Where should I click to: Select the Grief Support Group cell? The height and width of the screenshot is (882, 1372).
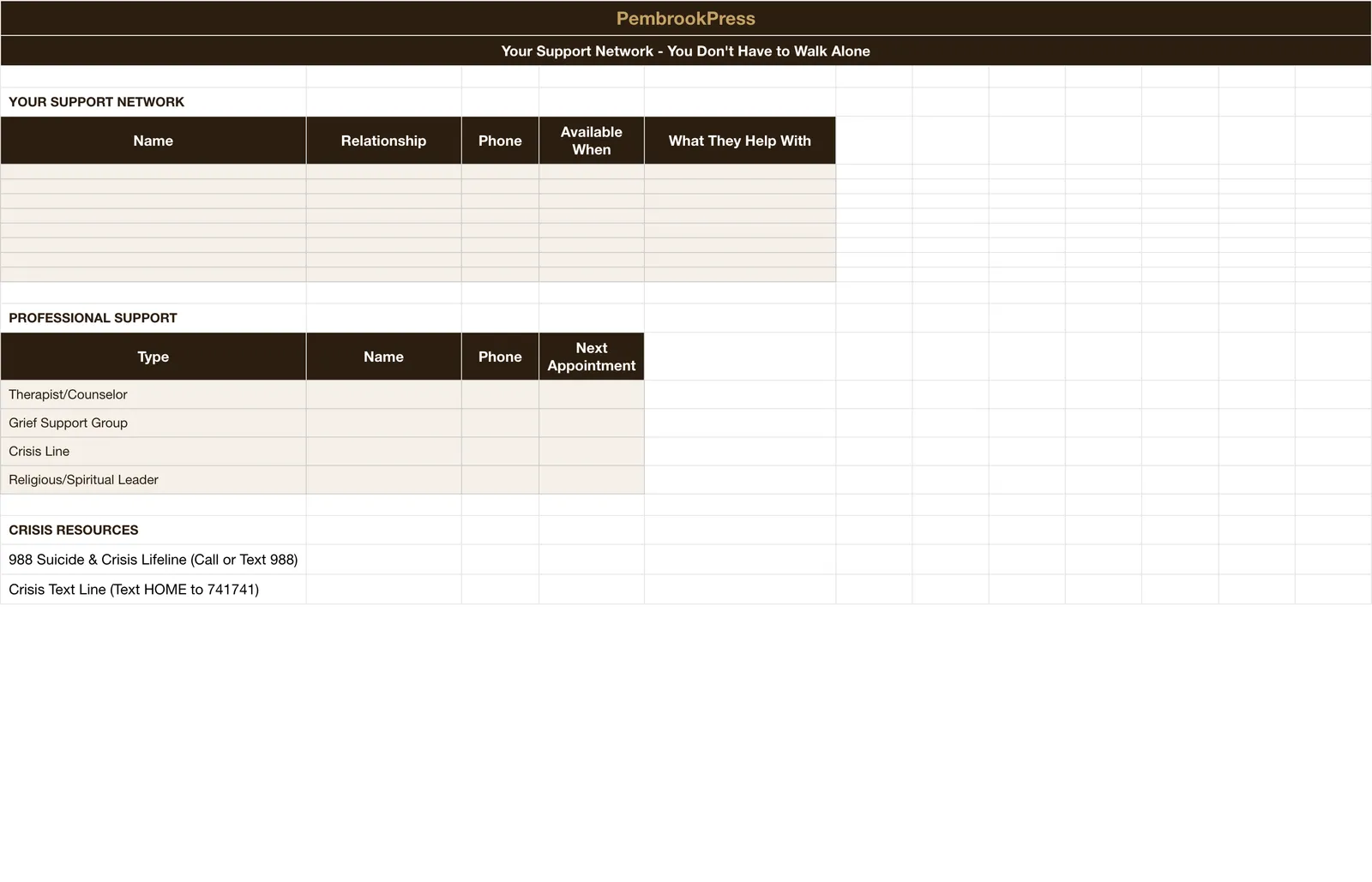153,423
